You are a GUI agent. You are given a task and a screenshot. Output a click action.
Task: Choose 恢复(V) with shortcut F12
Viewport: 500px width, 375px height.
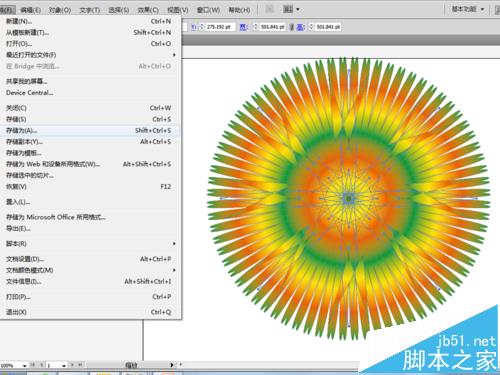tap(90, 187)
